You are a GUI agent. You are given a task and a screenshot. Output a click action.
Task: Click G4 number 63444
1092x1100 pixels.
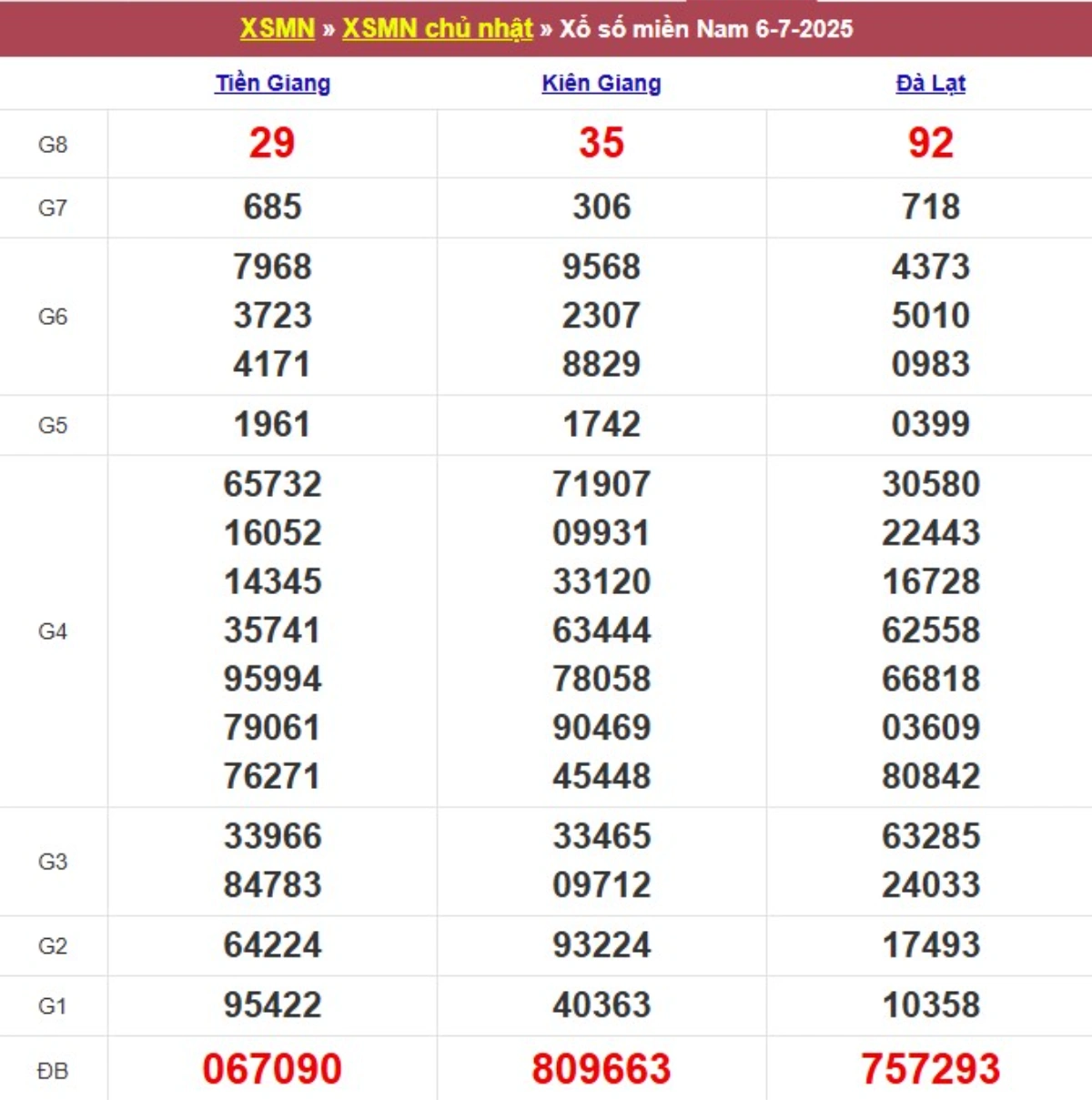602,631
